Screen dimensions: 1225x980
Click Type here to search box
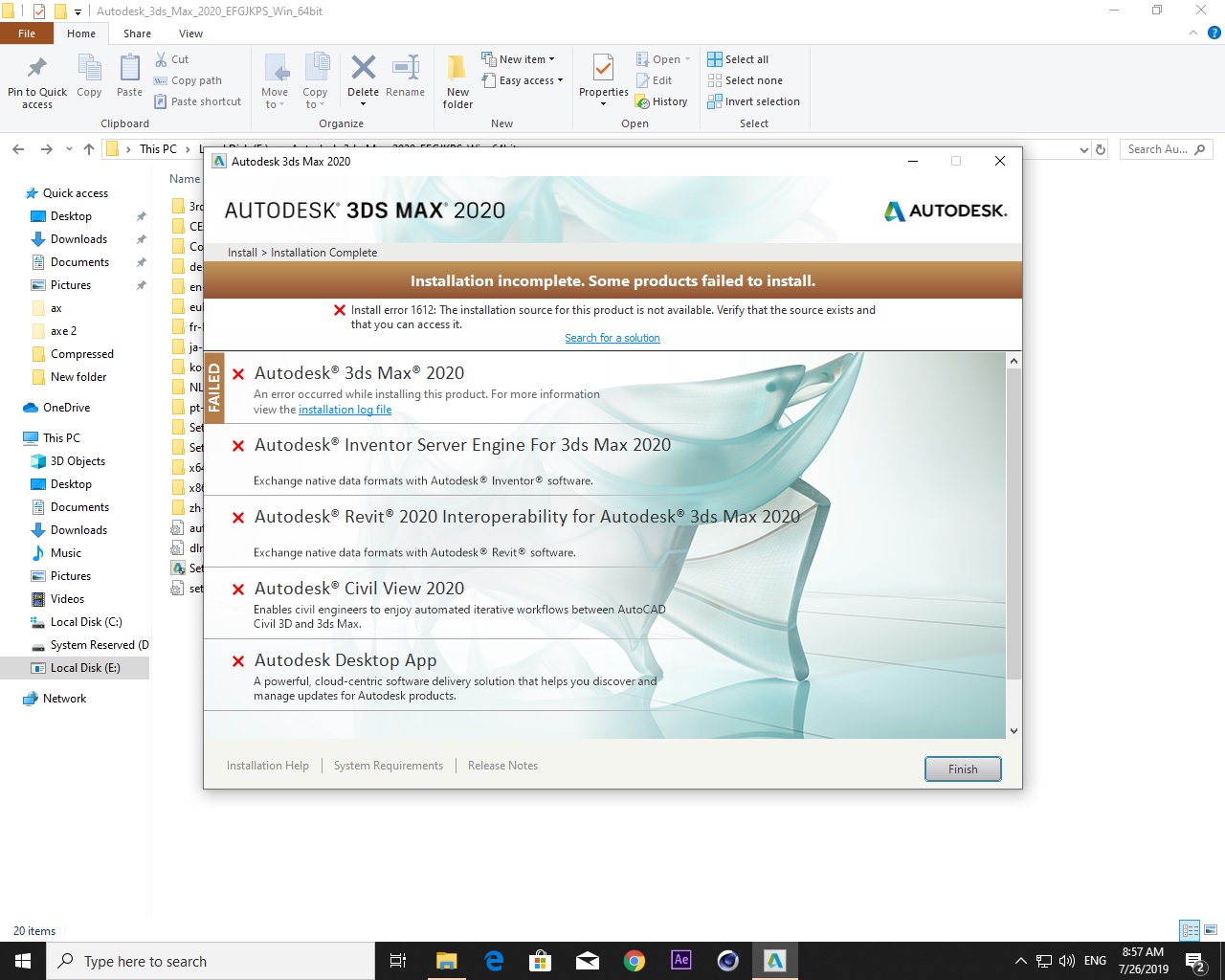(x=211, y=961)
